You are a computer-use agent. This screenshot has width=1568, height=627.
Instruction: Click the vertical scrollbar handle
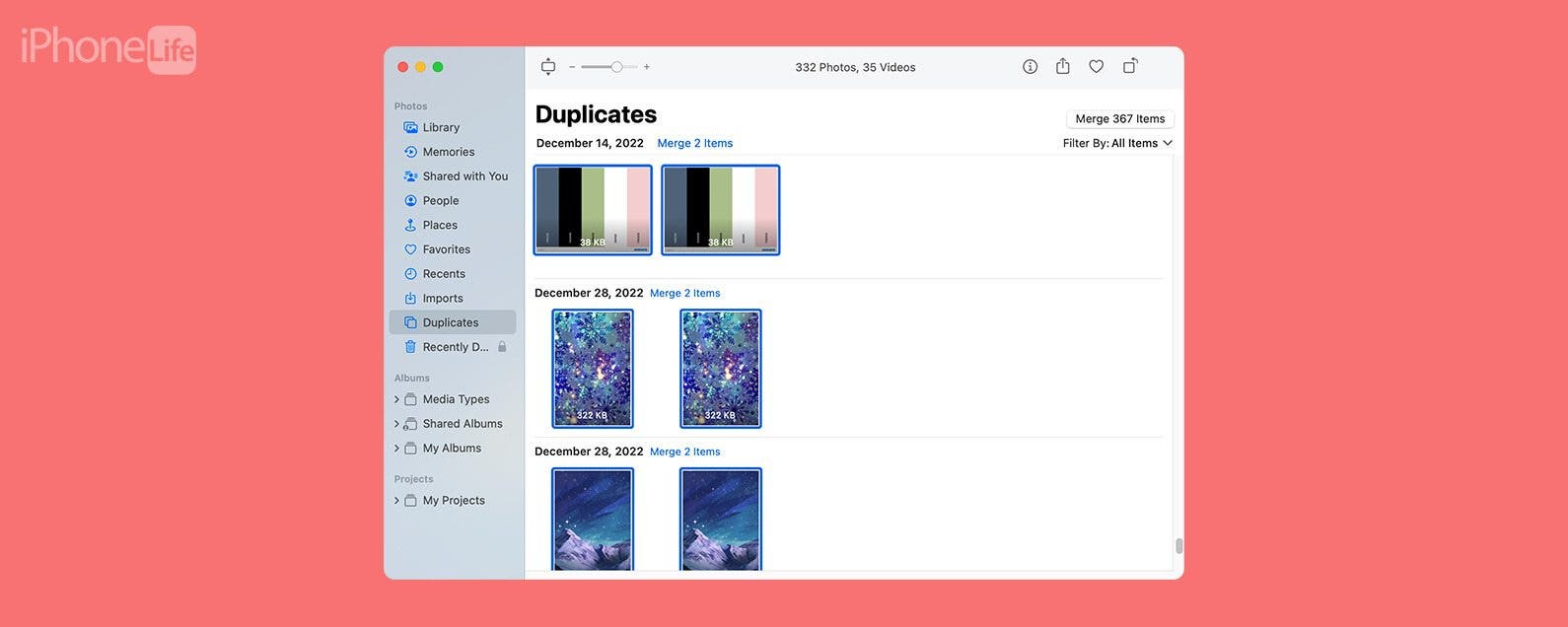[1178, 546]
